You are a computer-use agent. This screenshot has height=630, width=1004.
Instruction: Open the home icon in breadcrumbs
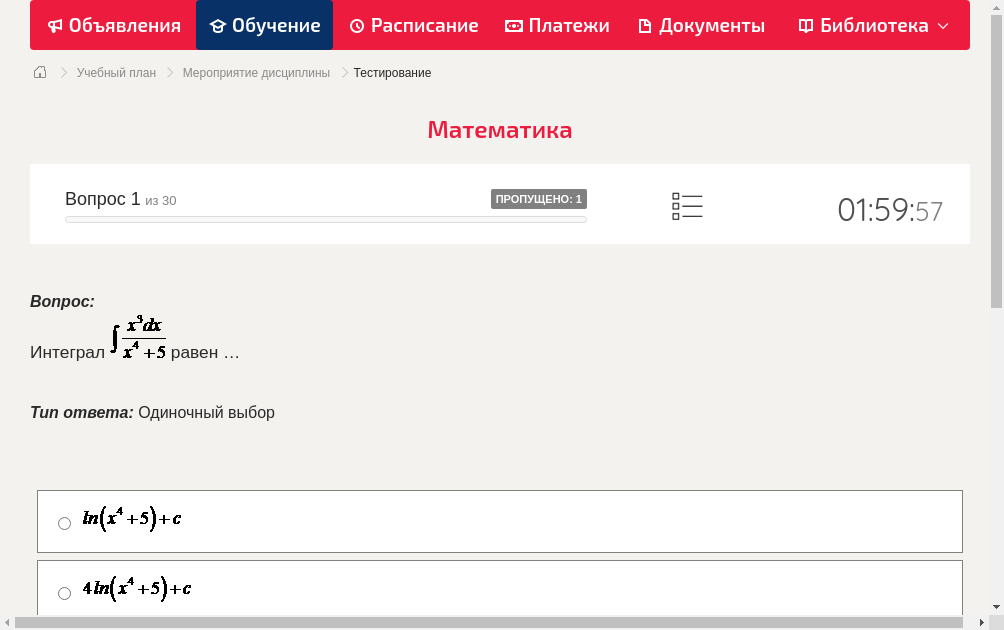[x=39, y=72]
